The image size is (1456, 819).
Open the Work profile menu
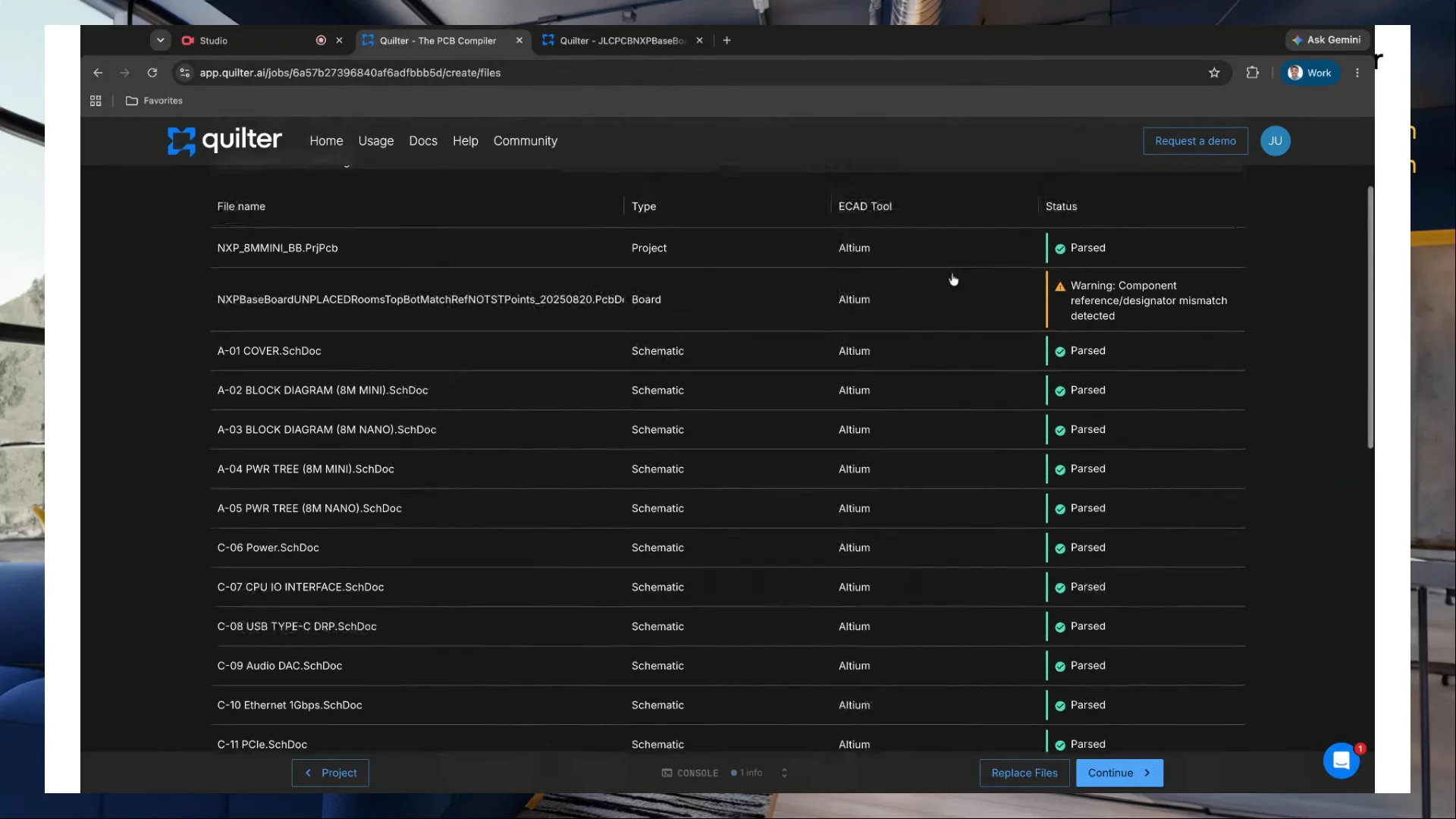pyautogui.click(x=1310, y=73)
